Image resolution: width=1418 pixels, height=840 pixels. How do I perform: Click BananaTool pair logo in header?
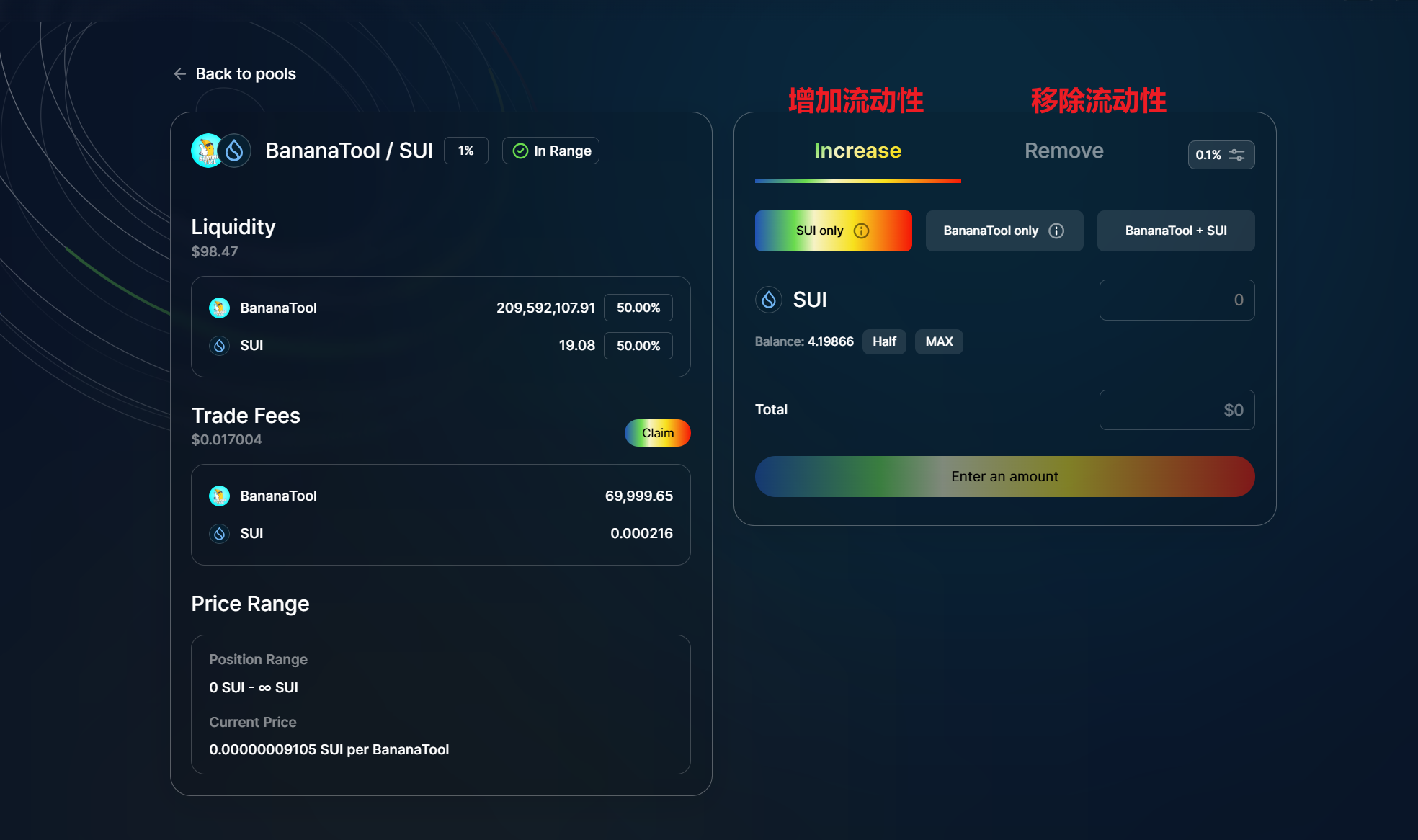tap(206, 151)
